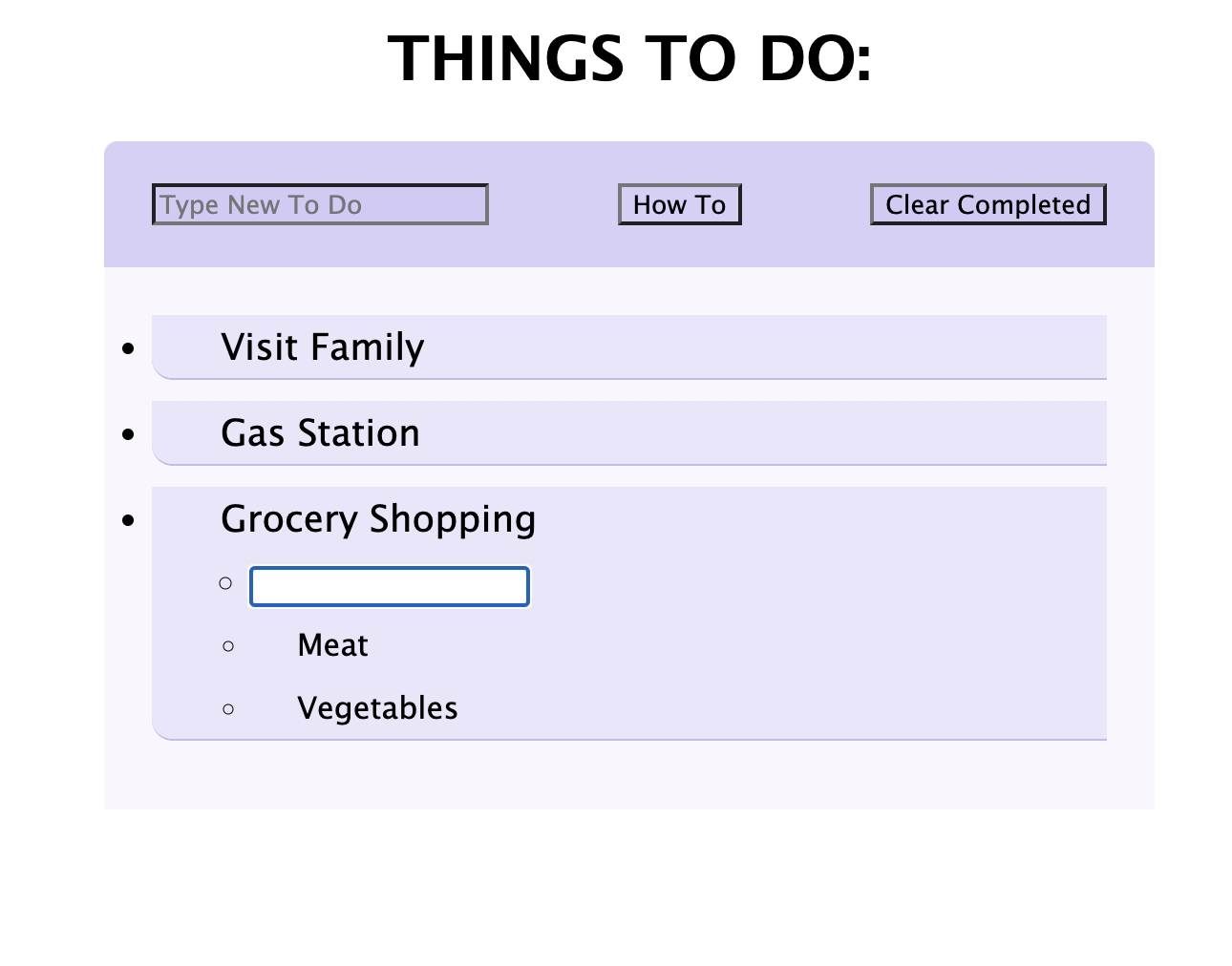Click the hollow bullet next to Meat

click(x=228, y=646)
